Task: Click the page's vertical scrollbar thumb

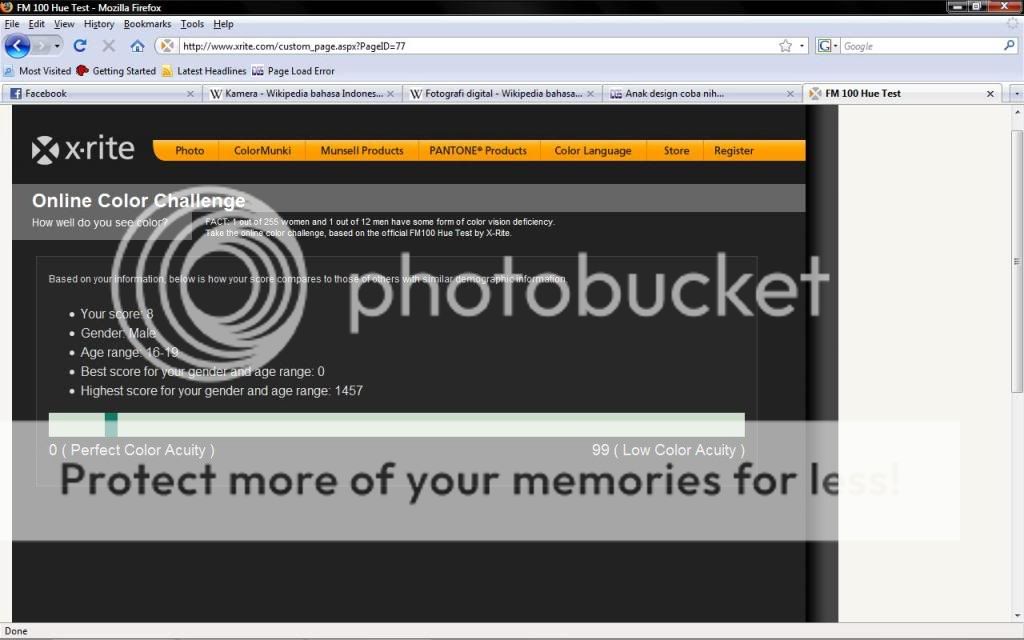Action: coord(1017,261)
